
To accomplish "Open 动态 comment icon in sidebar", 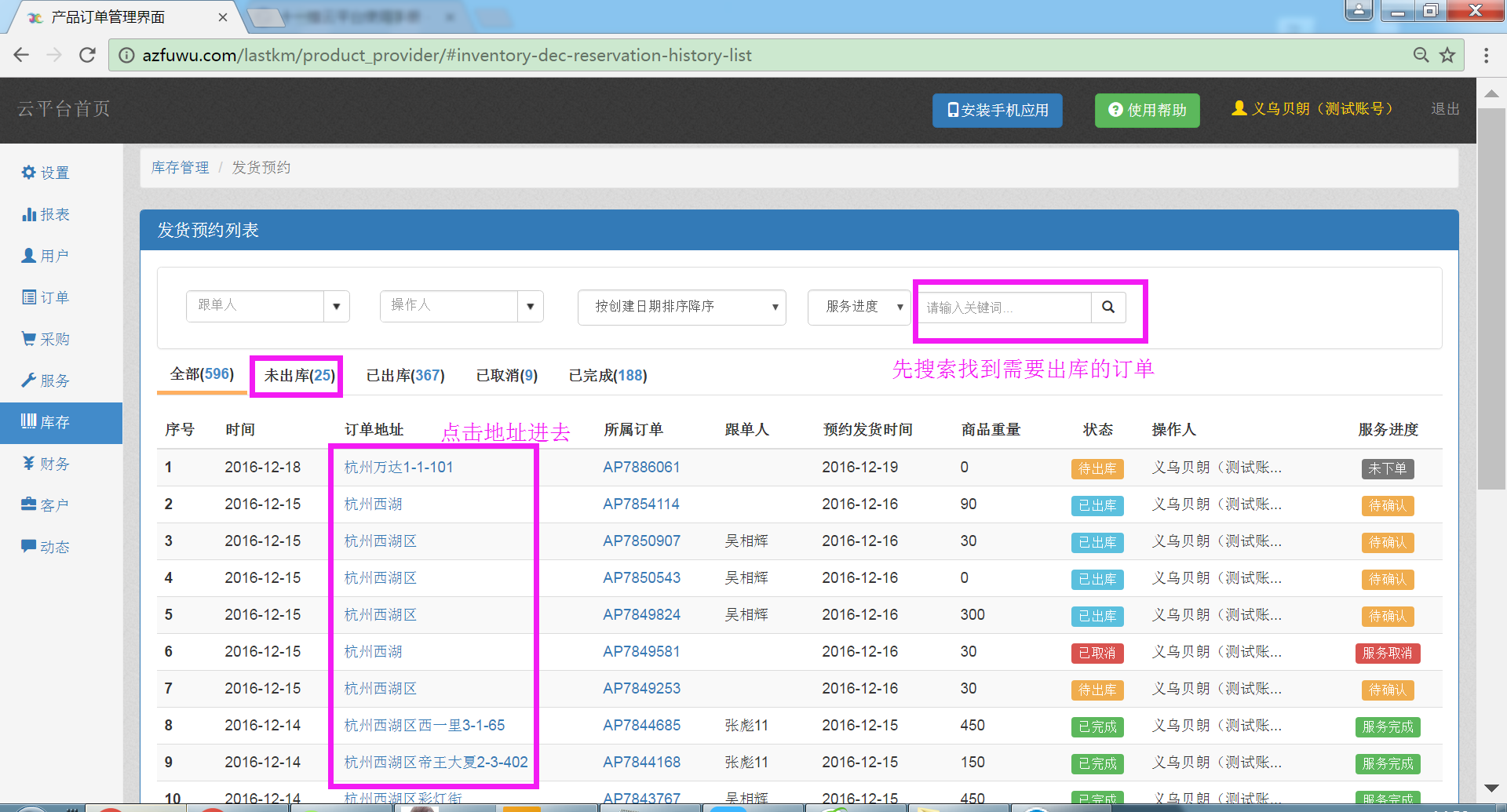I will coord(29,546).
